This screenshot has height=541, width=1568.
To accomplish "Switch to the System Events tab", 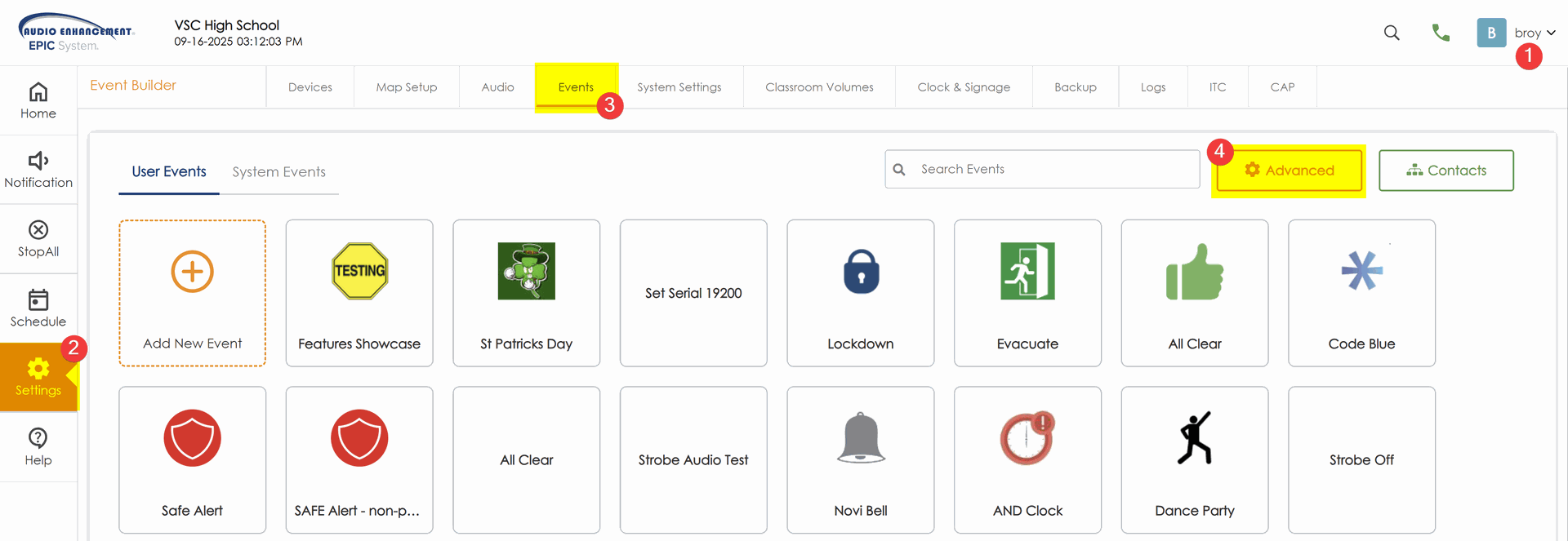I will pos(278,171).
